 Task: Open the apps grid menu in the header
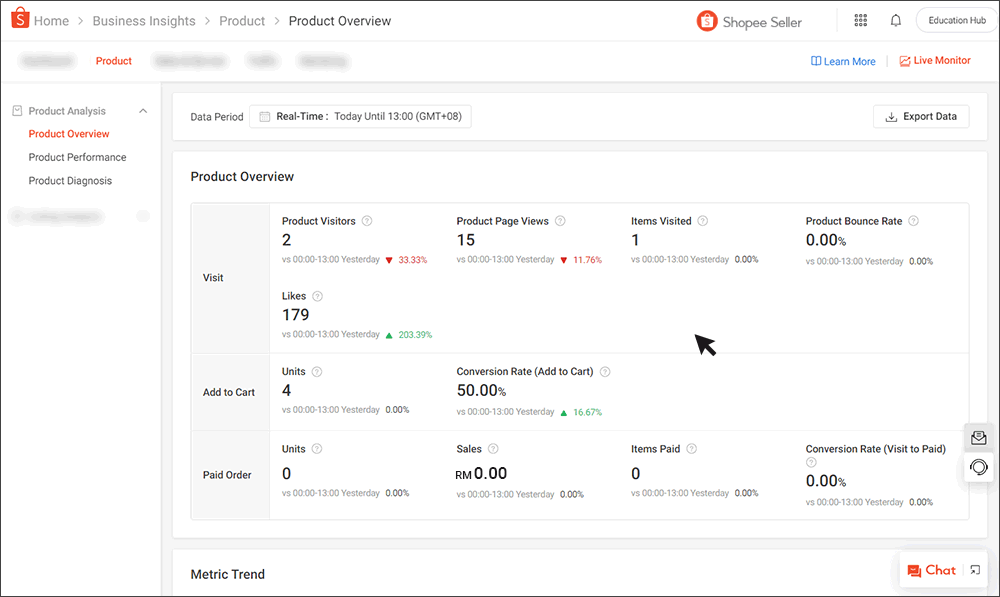coord(860,20)
